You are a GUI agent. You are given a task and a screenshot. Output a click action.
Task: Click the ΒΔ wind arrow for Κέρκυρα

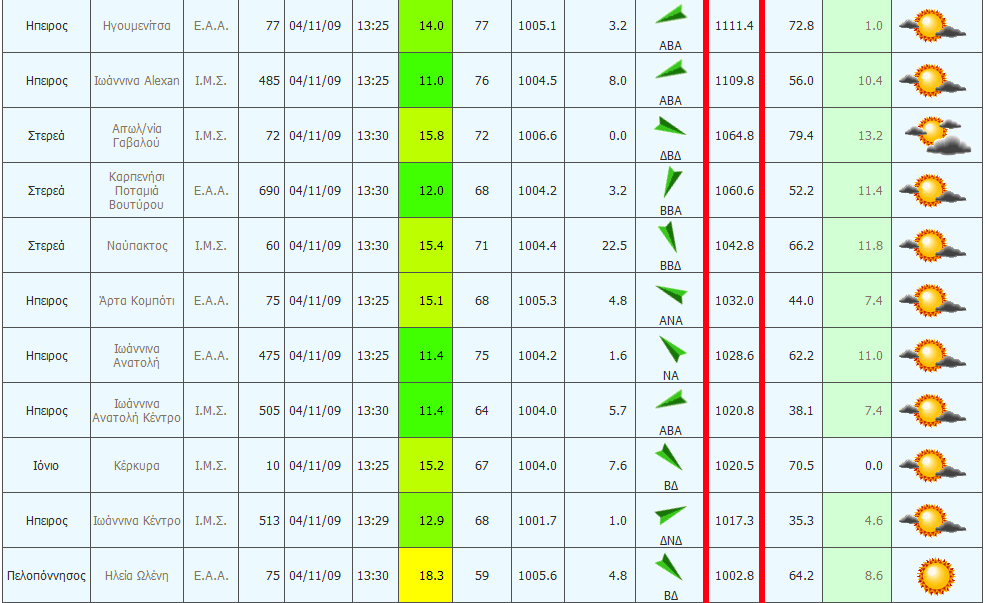pos(668,458)
